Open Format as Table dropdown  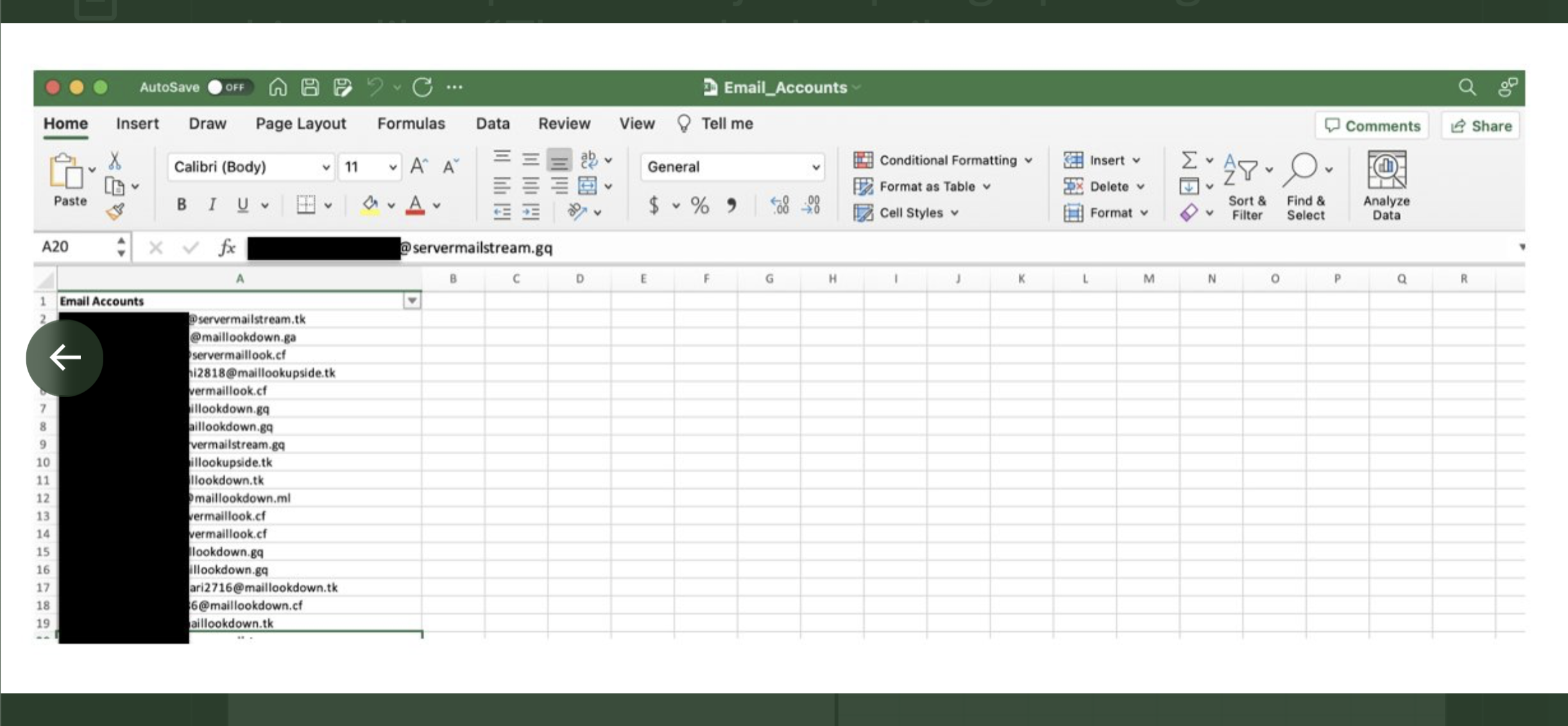tap(923, 187)
